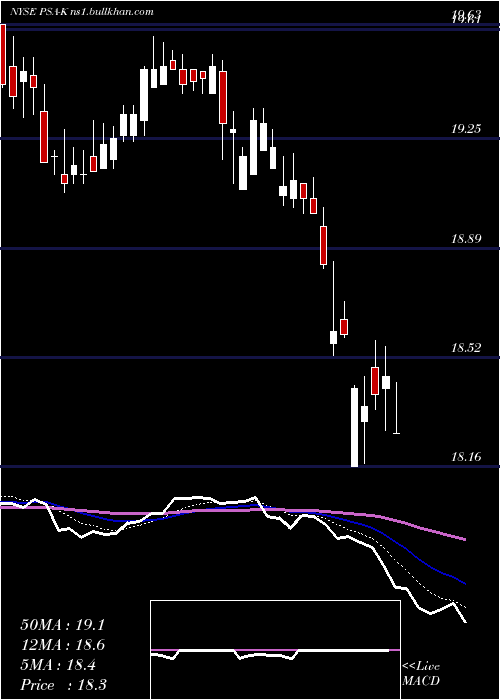The width and height of the screenshot is (500, 700).
Task: Click the tall white candle touching 18.16 line
Action: (x=354, y=427)
